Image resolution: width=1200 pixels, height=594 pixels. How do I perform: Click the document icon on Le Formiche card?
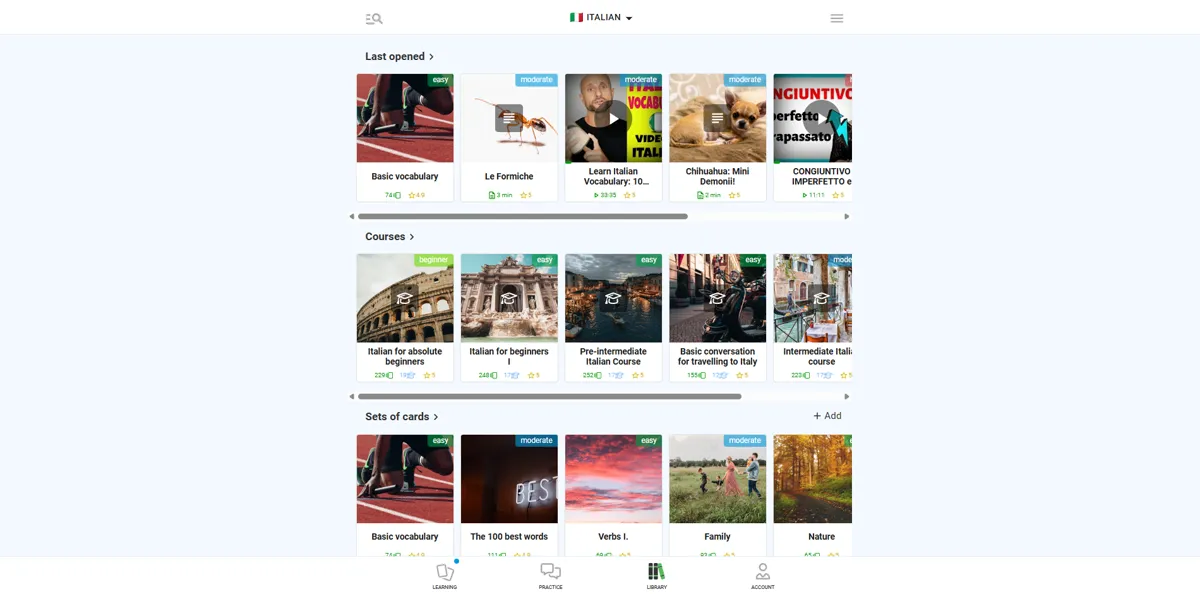[x=509, y=117]
